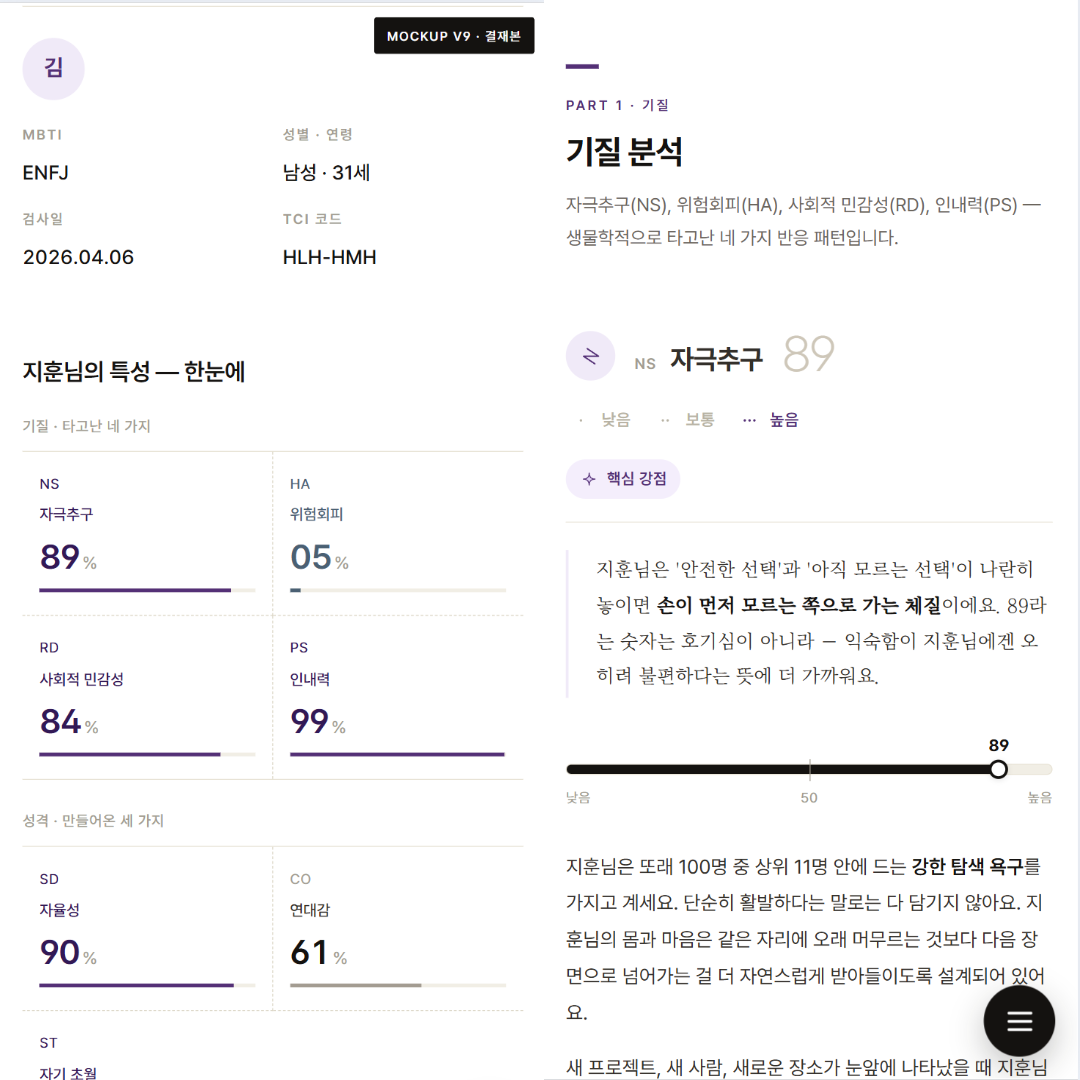Select the 낮음 level label
Viewport: 1080px width, 1080px height.
coord(615,420)
